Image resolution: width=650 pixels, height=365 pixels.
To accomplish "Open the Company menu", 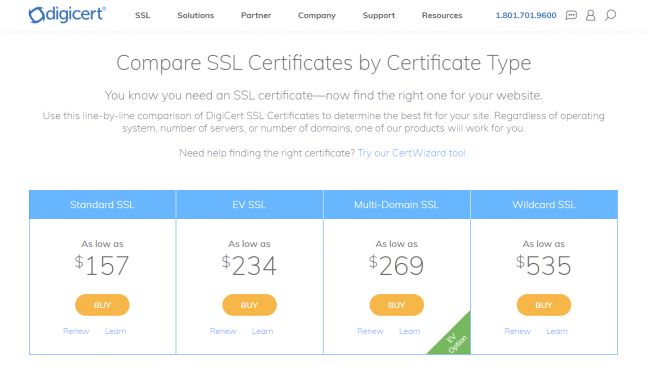I will pos(317,15).
